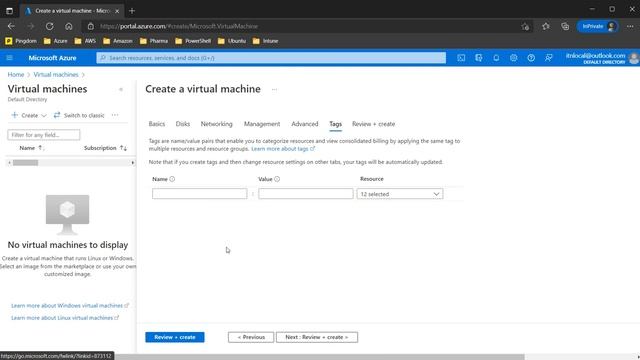The height and width of the screenshot is (360, 640).
Task: Click the Microsoft Azure logo text
Action: click(x=52, y=58)
